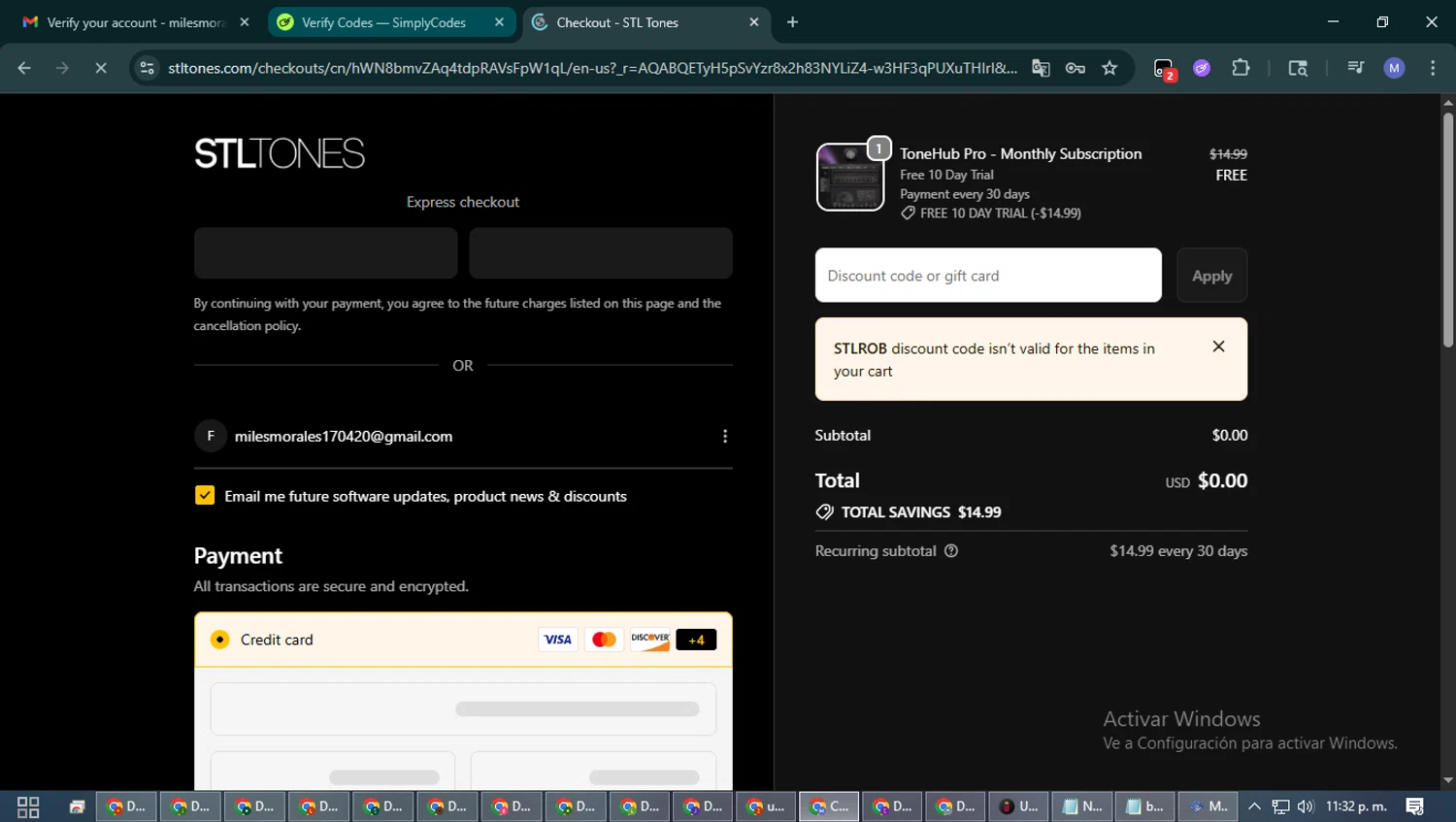
Task: Apply the discount code
Action: (x=1212, y=276)
